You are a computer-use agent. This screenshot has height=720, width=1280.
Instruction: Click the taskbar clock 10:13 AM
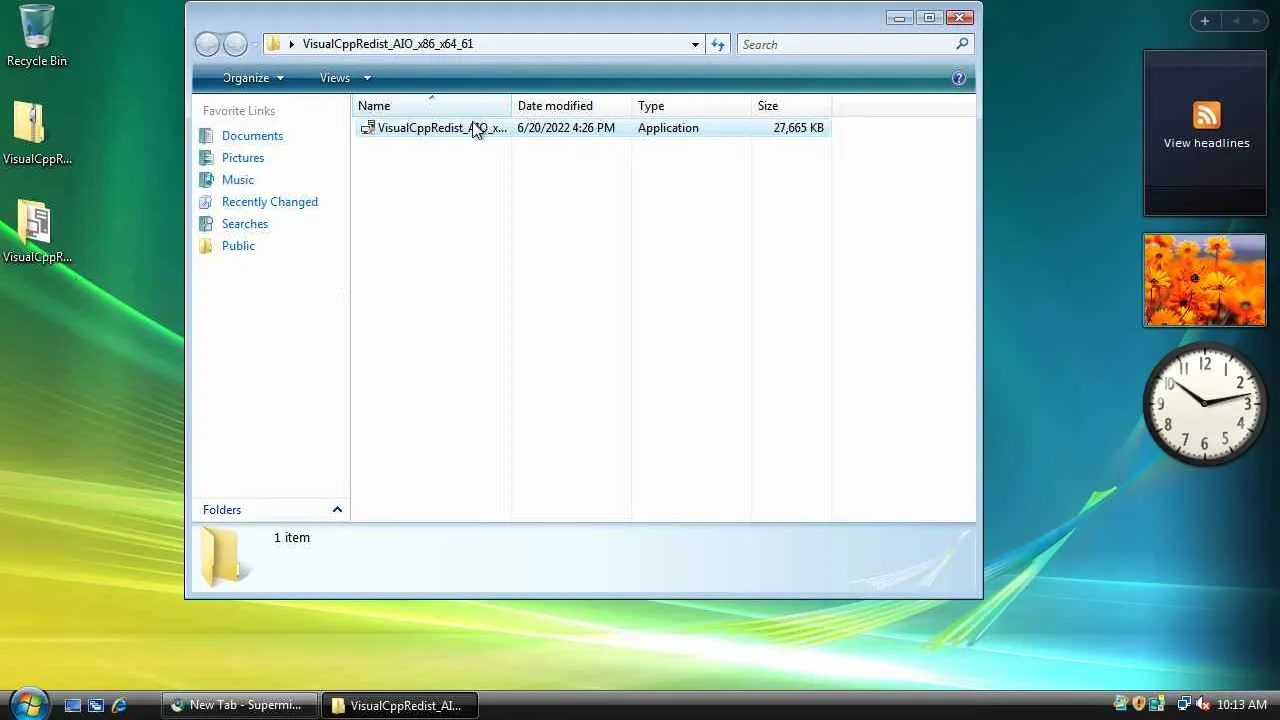pyautogui.click(x=1242, y=705)
